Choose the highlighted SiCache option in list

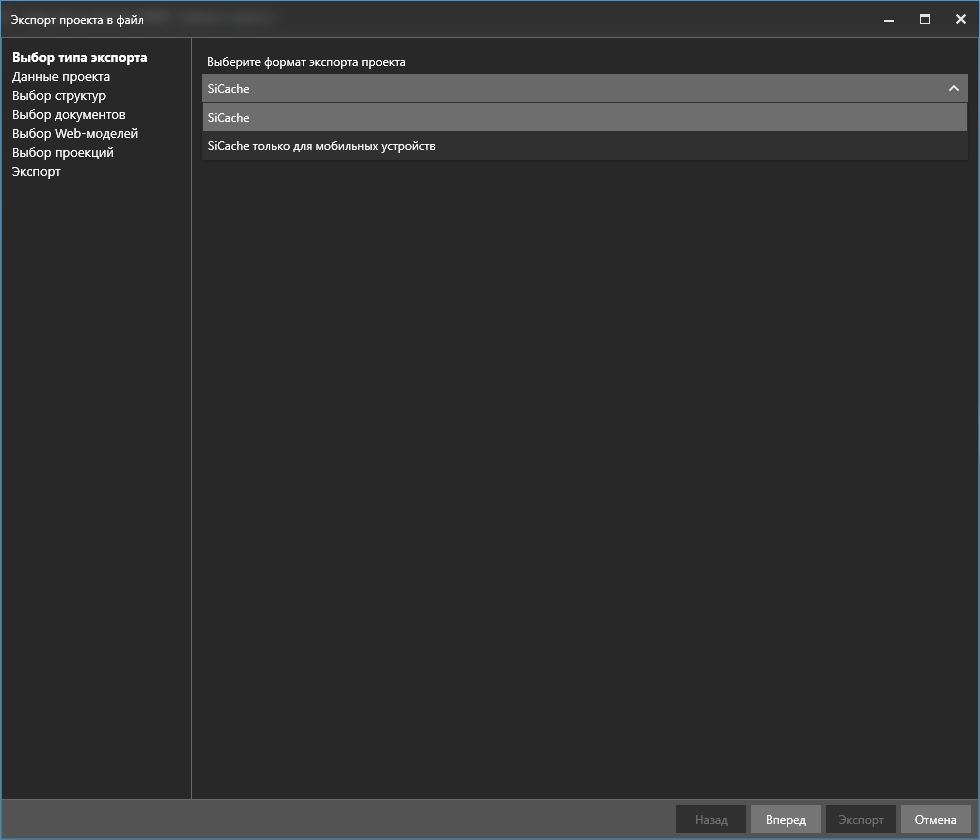(584, 118)
